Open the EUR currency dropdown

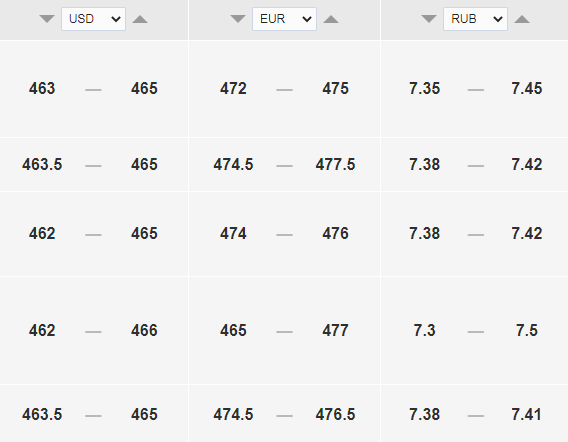284,19
